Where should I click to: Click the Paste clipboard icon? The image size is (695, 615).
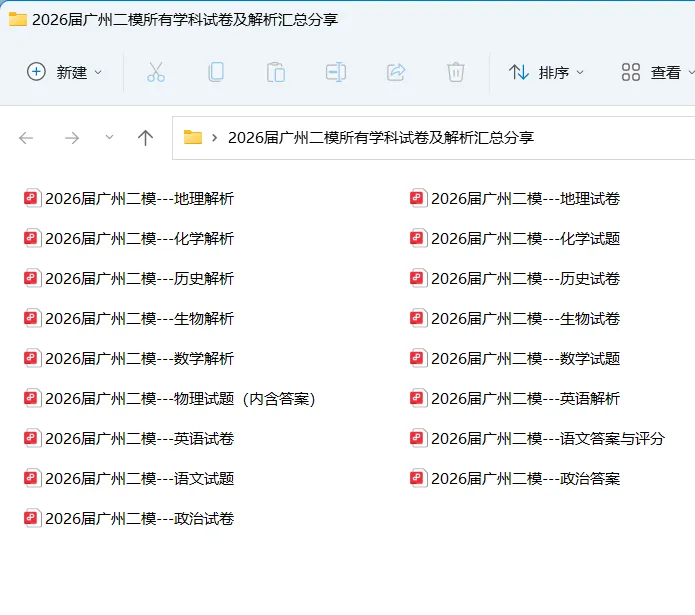click(x=276, y=72)
